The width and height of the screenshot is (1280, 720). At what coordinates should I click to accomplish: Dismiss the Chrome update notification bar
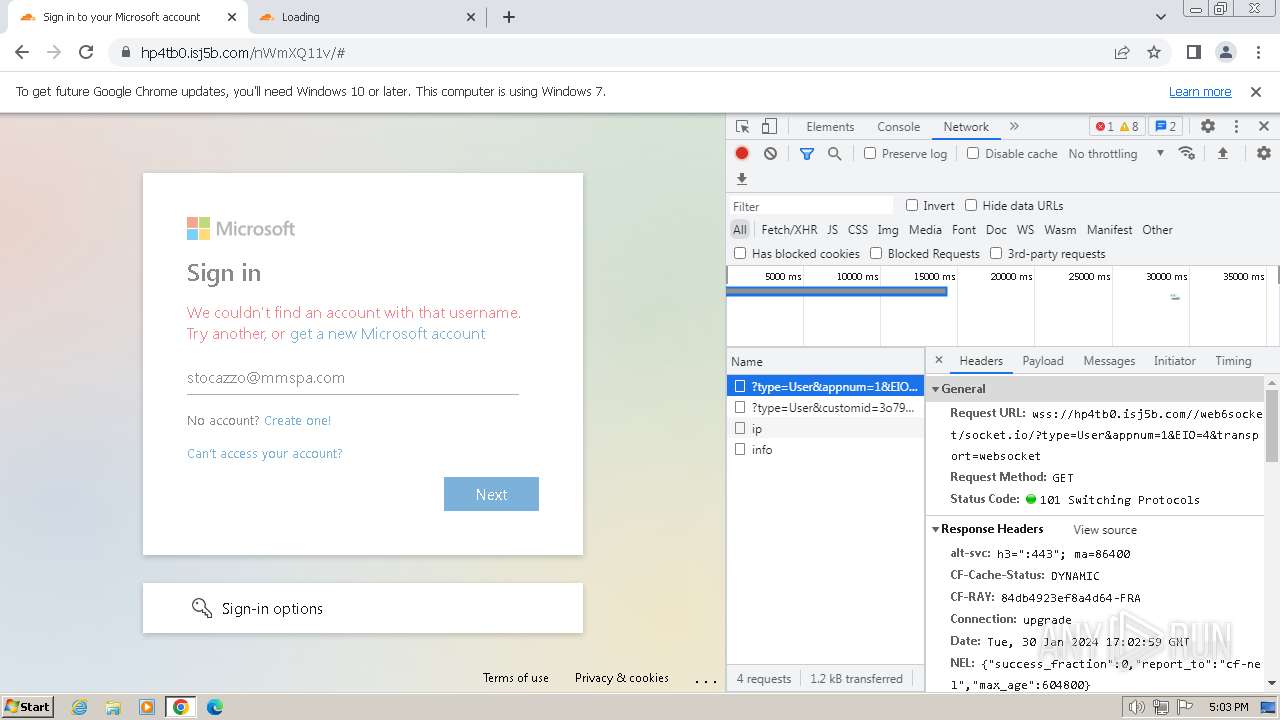point(1256,91)
